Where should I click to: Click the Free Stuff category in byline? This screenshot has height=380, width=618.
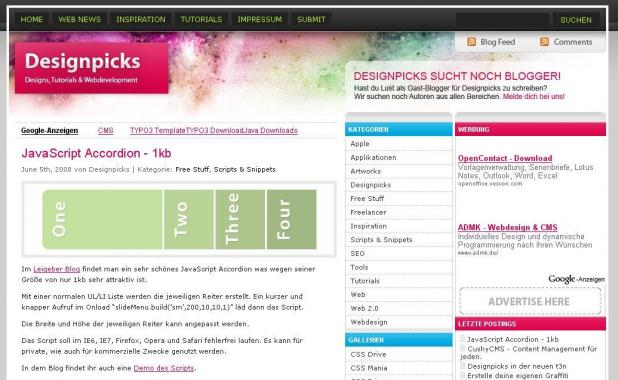(x=192, y=170)
